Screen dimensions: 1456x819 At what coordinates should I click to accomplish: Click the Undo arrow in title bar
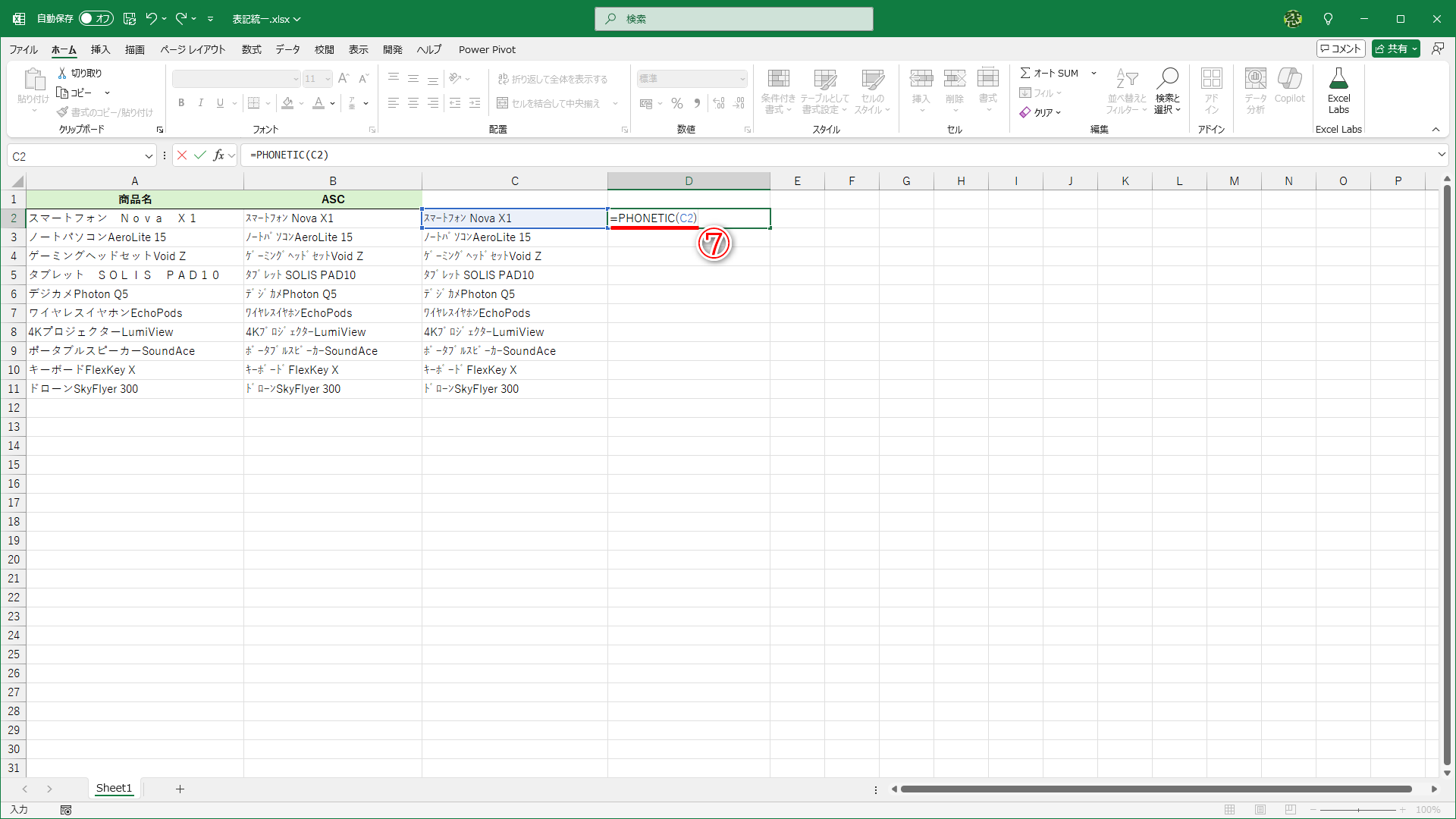pos(152,19)
